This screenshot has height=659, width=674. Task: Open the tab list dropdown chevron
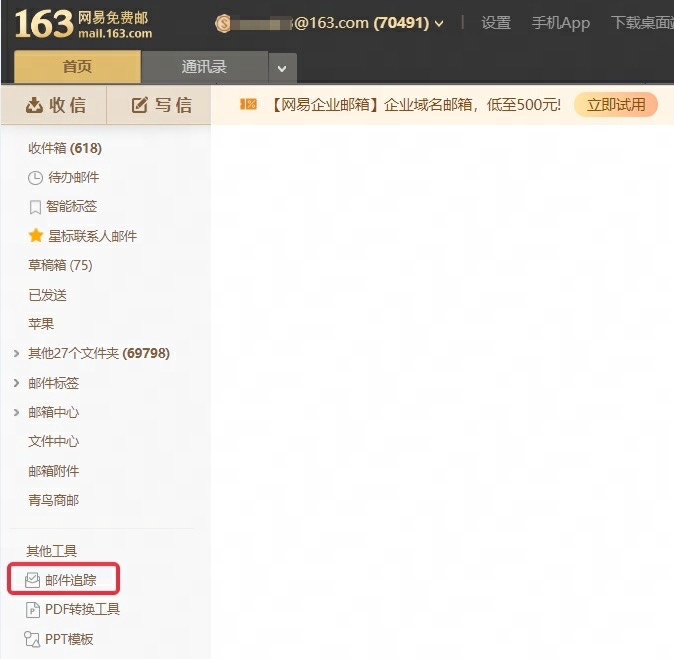pyautogui.click(x=282, y=68)
